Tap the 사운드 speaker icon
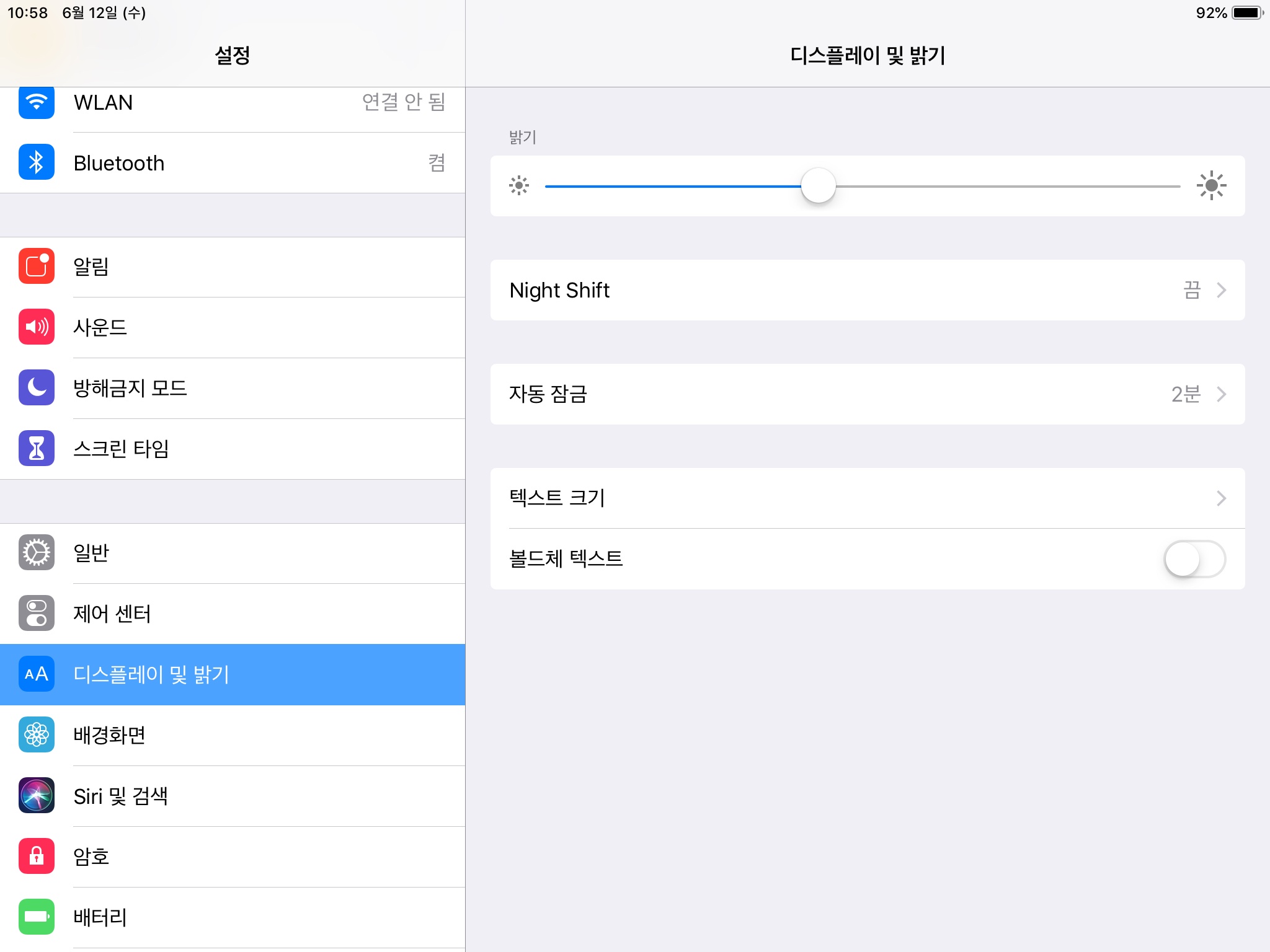 tap(37, 327)
